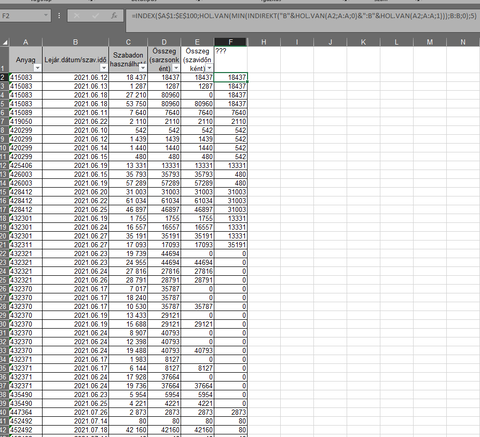Select row 12 header
480x437 pixels.
coord(4,166)
